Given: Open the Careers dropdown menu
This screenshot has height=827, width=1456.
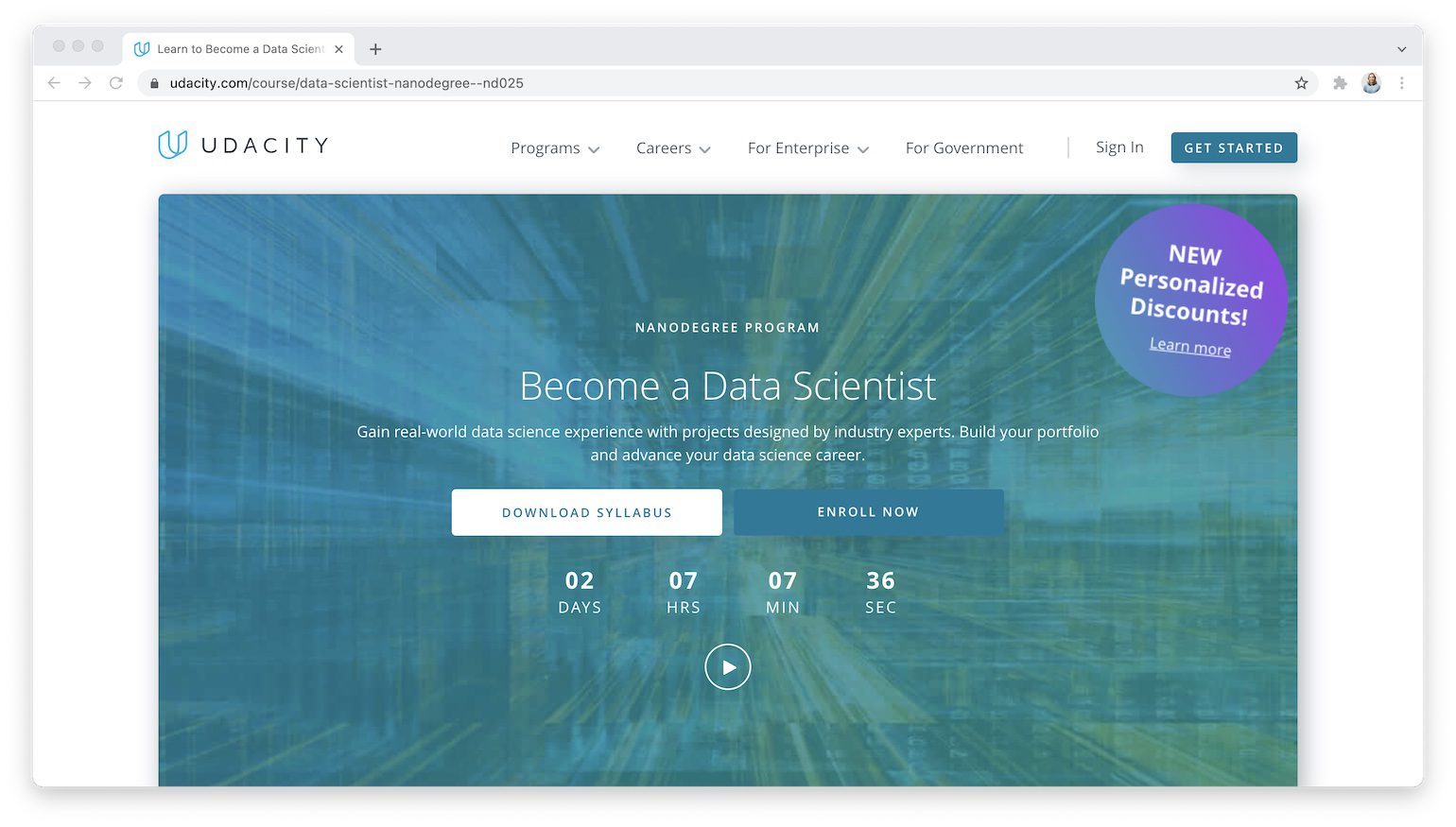Looking at the screenshot, I should [x=672, y=148].
